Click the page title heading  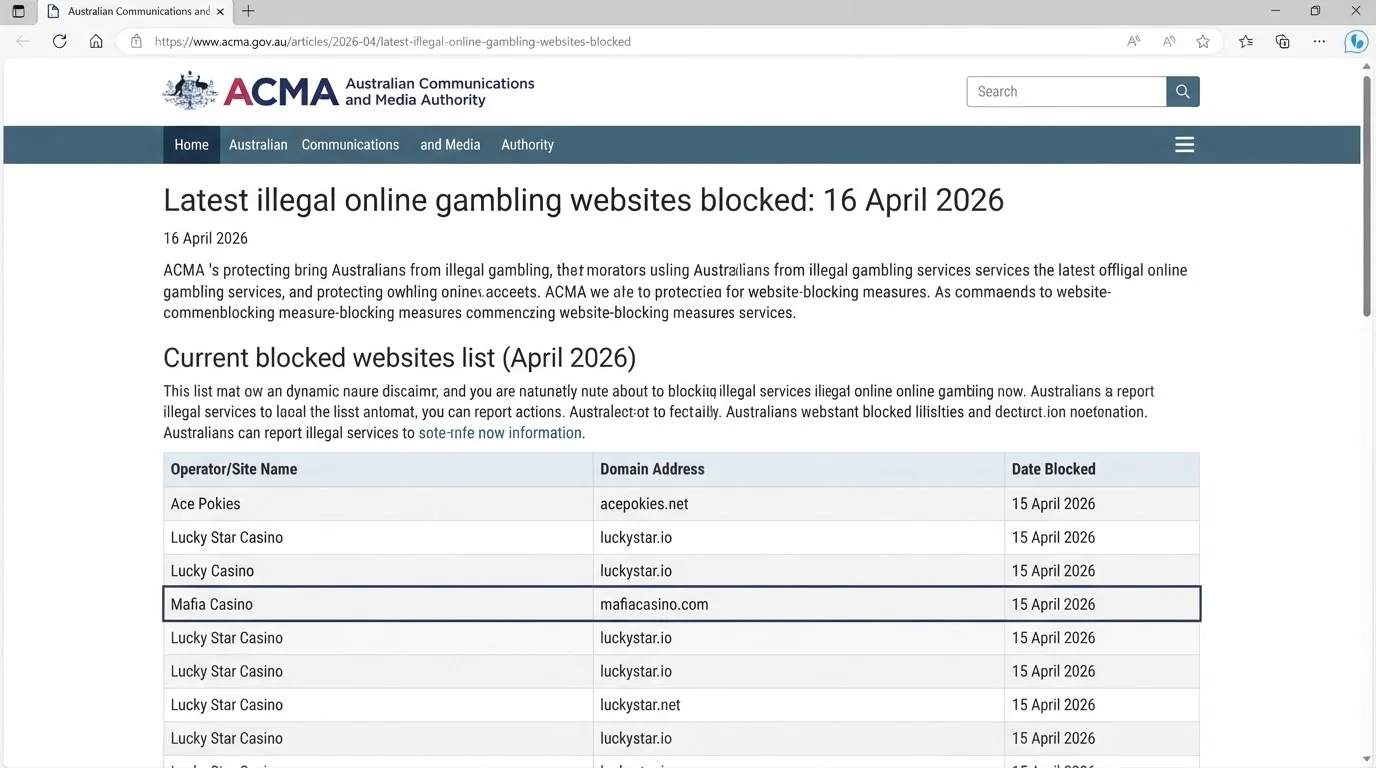click(x=583, y=200)
